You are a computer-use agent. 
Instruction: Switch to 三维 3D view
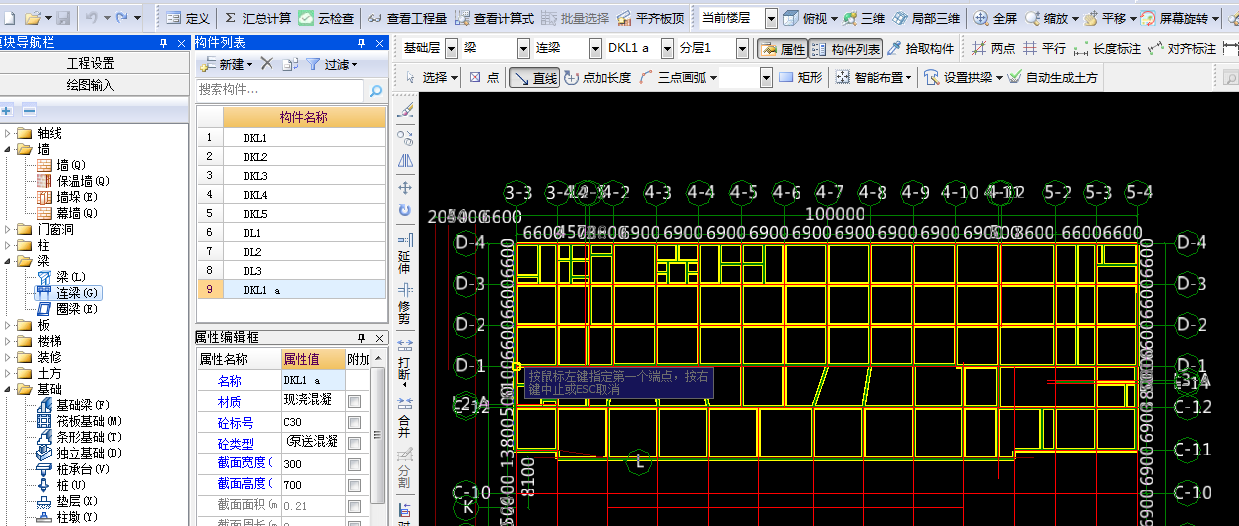tap(865, 19)
